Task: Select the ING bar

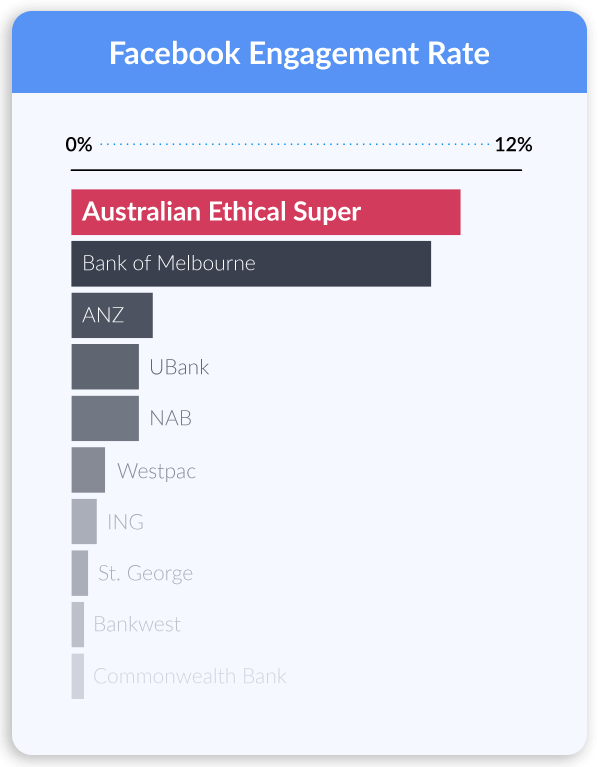Action: point(84,521)
